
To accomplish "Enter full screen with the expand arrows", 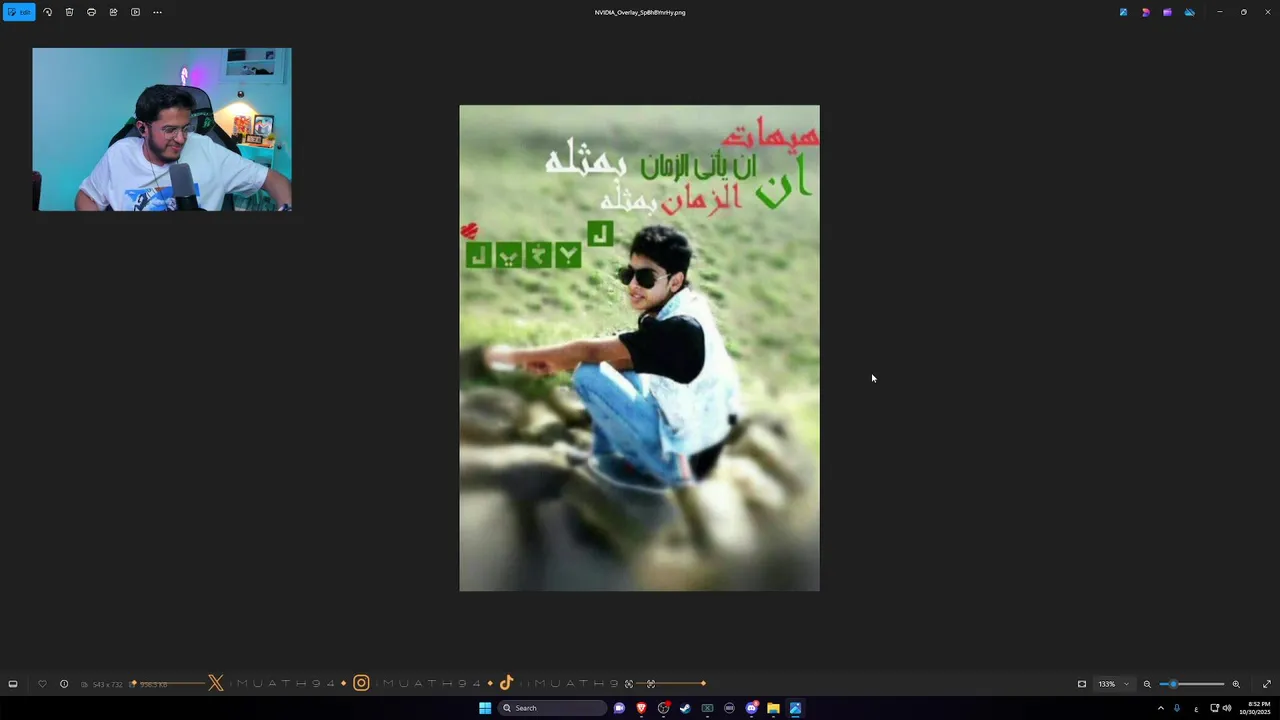I will click(1267, 684).
